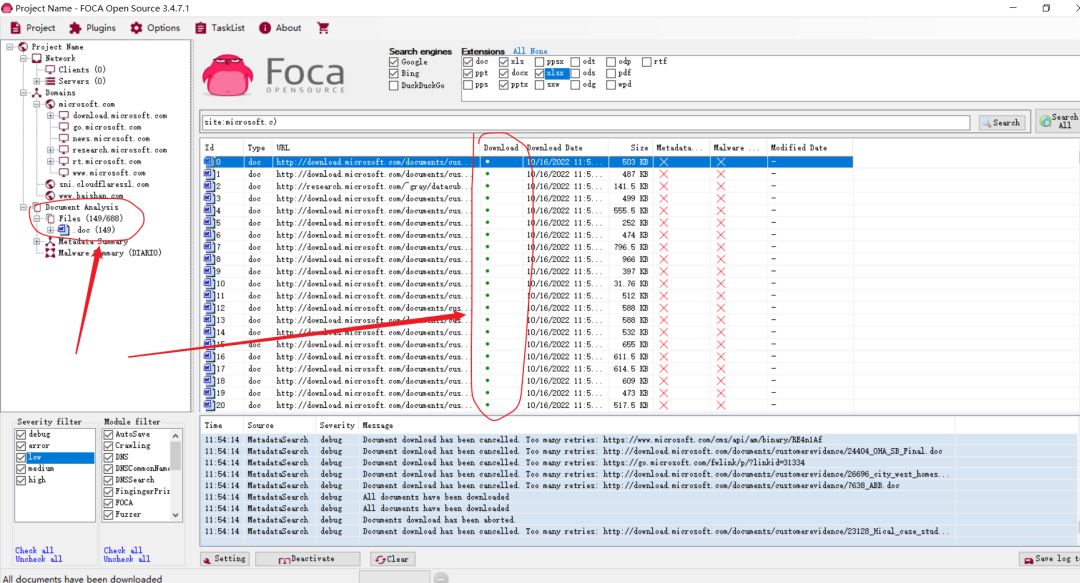The width and height of the screenshot is (1080, 583).
Task: Open the TaskList menu
Action: tap(220, 28)
